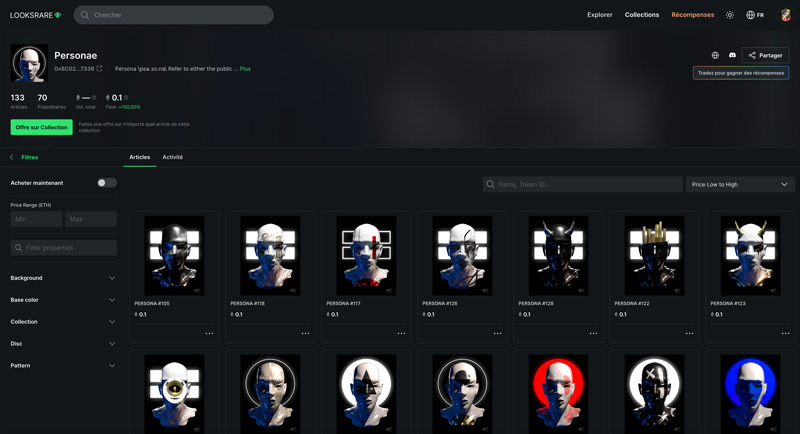The image size is (800, 434).
Task: Click the PERSONA #117 title text
Action: (343, 303)
